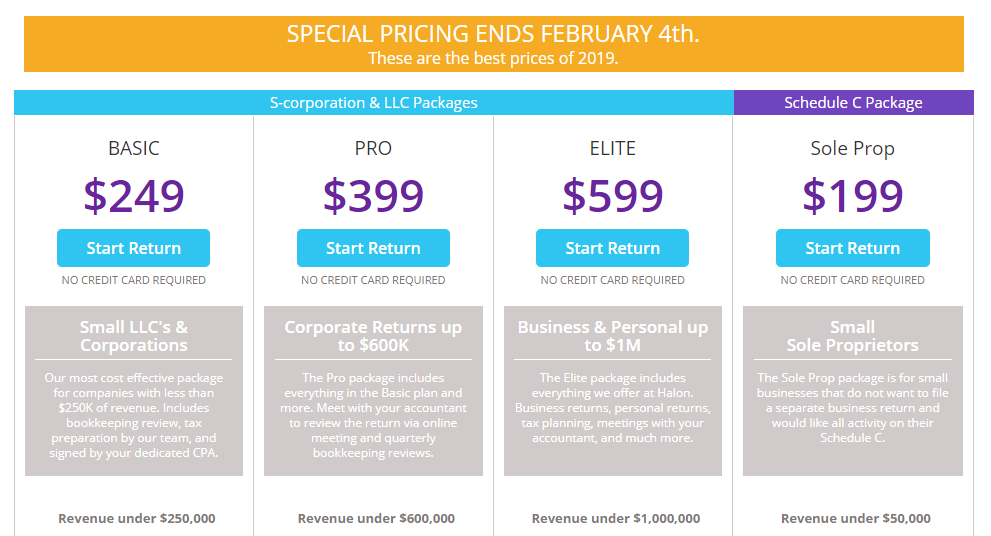Image resolution: width=991 pixels, height=536 pixels.
Task: Click the Revenue under $600,000 text
Action: pos(376,518)
